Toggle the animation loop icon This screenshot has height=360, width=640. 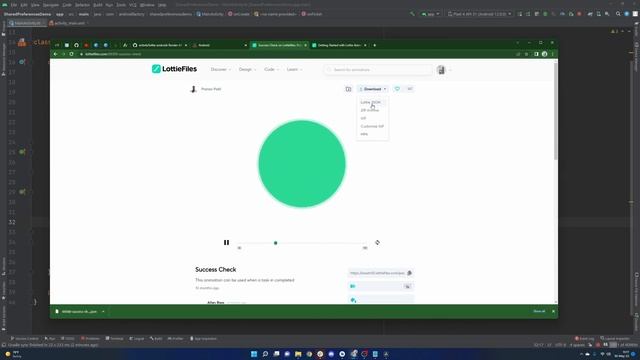click(378, 242)
